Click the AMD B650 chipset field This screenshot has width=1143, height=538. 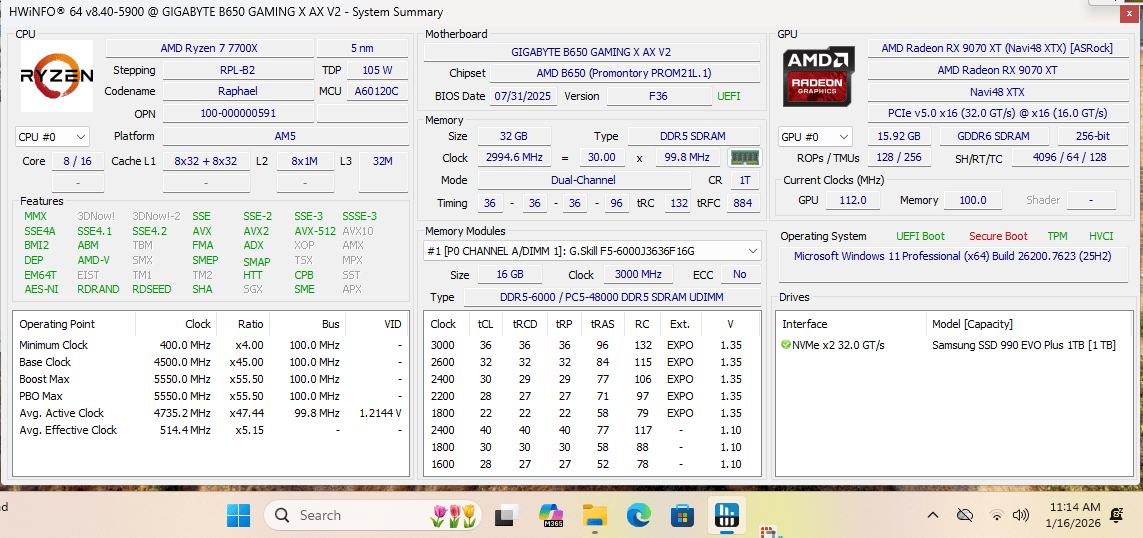[625, 74]
